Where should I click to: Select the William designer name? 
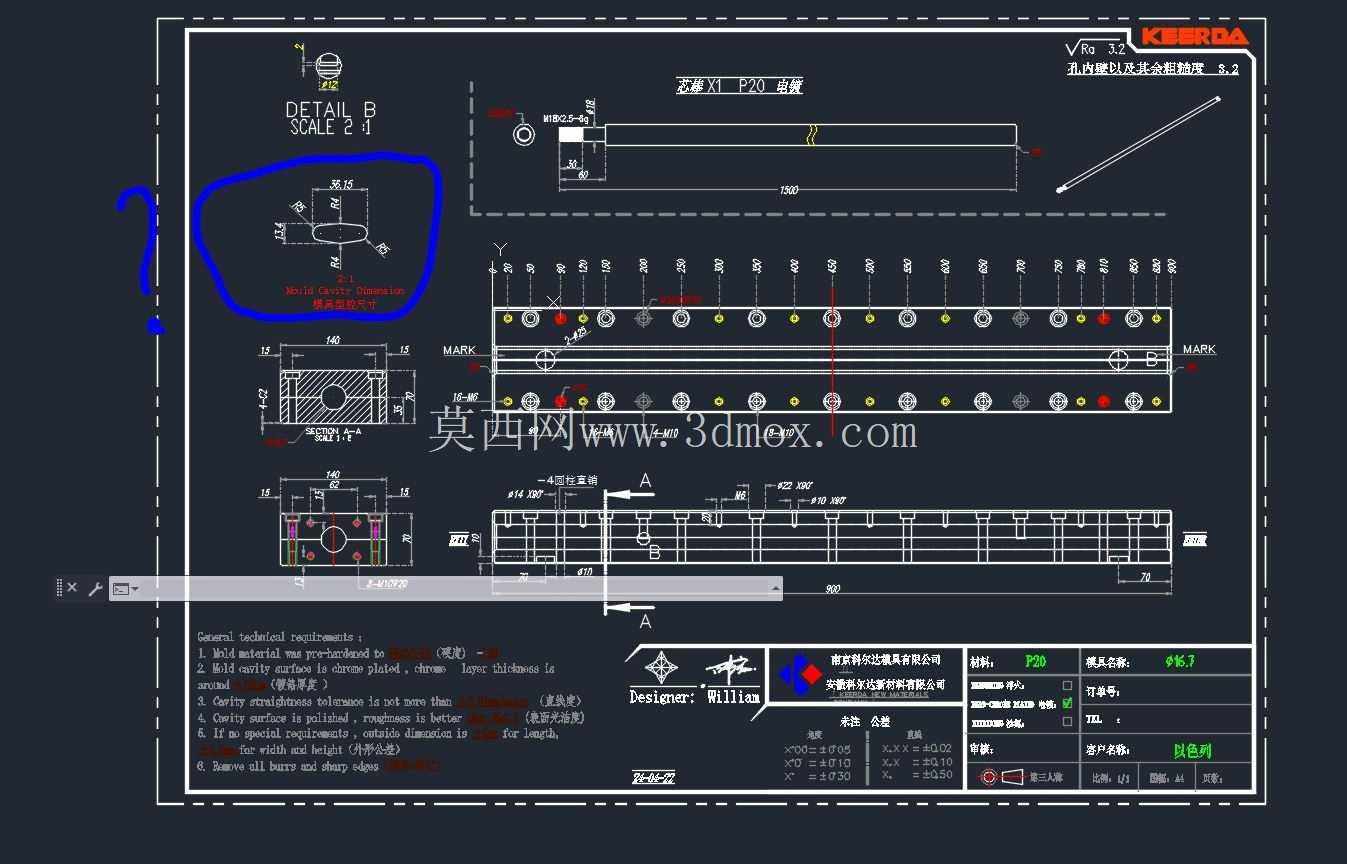pyautogui.click(x=733, y=697)
